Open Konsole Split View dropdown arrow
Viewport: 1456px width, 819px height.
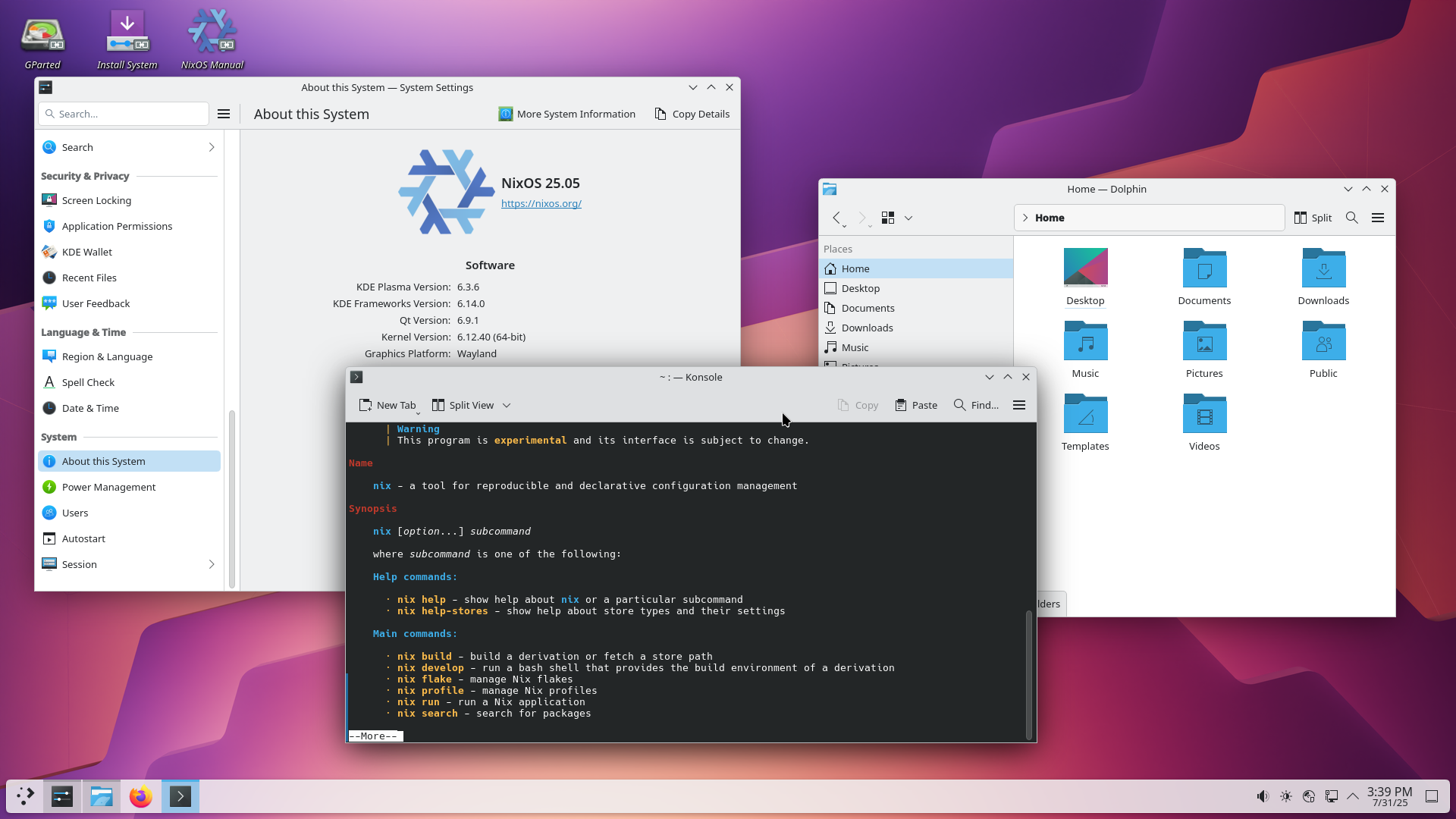507,405
